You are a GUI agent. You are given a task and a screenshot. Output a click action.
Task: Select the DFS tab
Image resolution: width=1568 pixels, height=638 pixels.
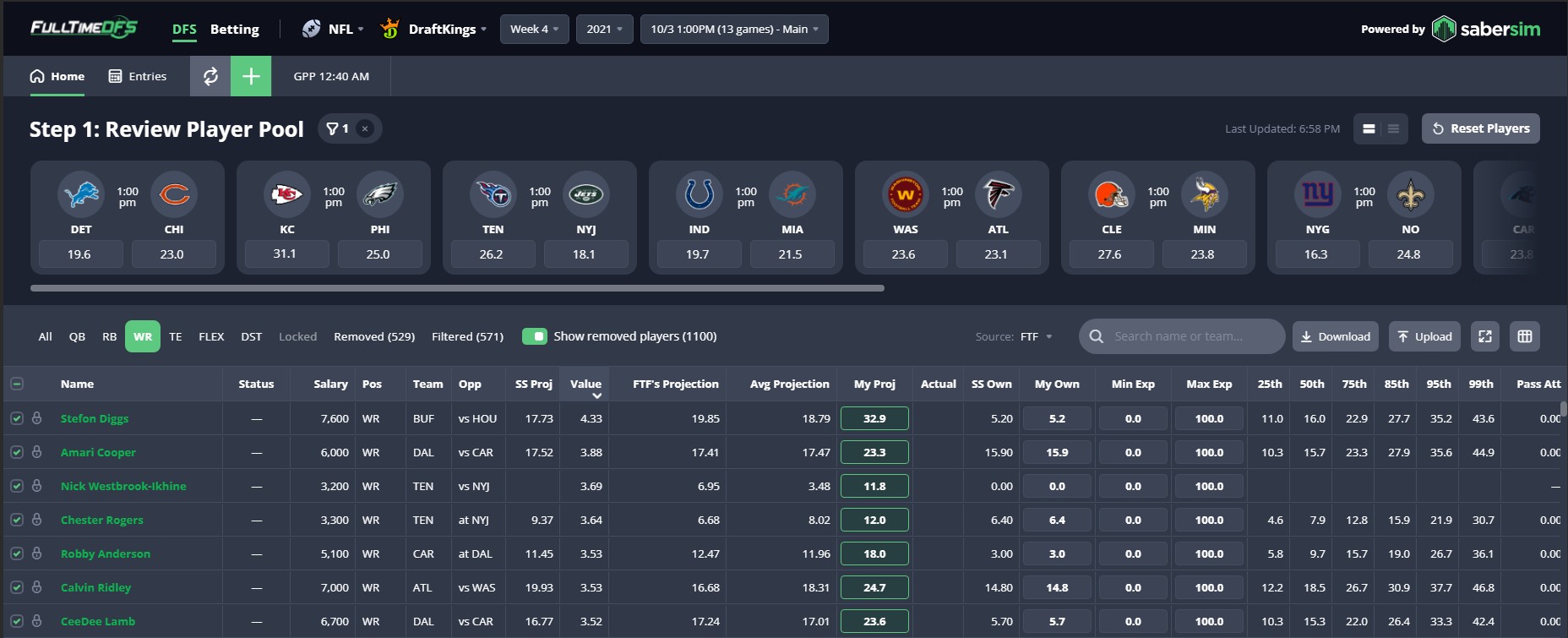(184, 29)
